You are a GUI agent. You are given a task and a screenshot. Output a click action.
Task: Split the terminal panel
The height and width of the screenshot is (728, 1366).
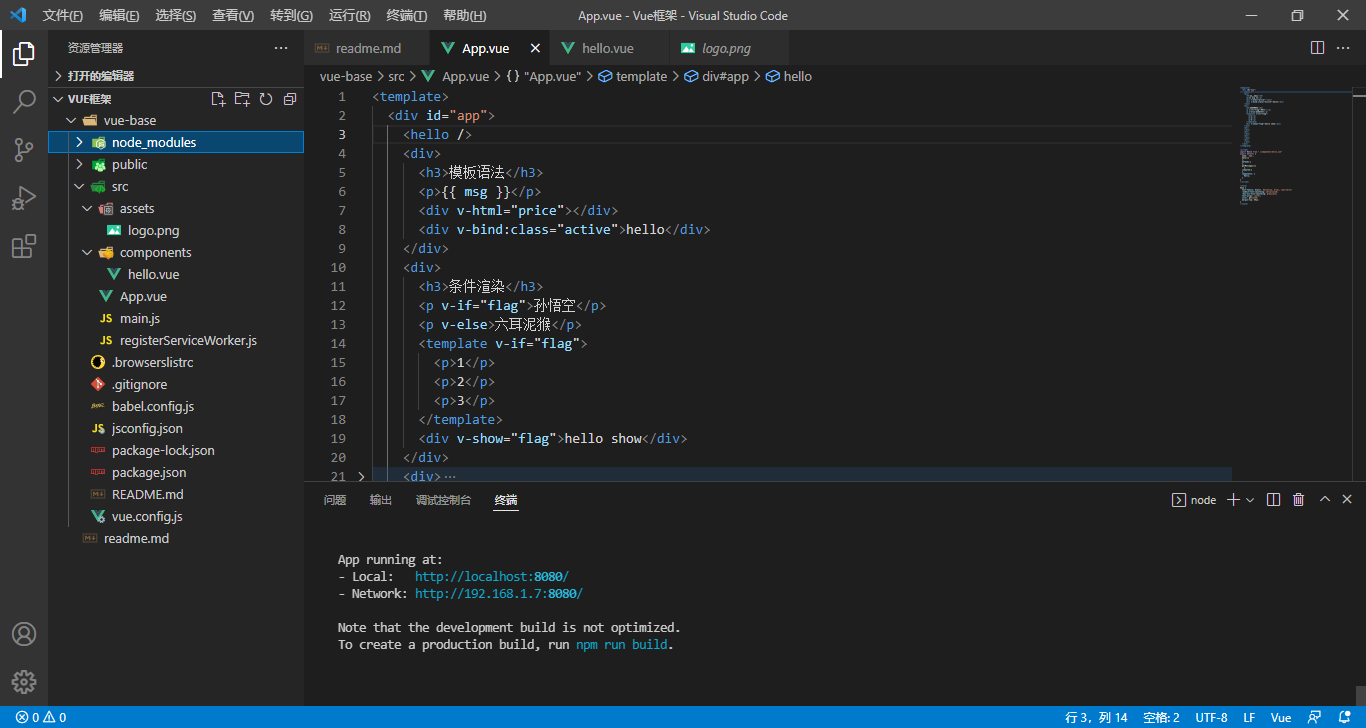click(1273, 499)
